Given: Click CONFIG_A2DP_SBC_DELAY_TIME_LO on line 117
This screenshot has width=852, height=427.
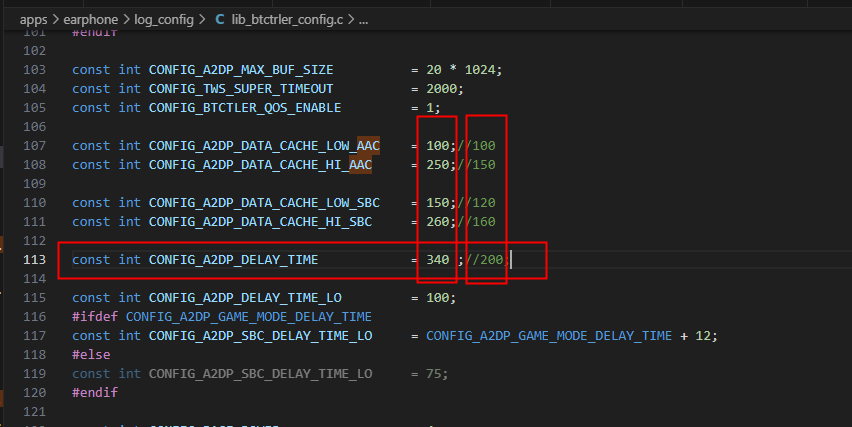Looking at the screenshot, I should (x=260, y=336).
